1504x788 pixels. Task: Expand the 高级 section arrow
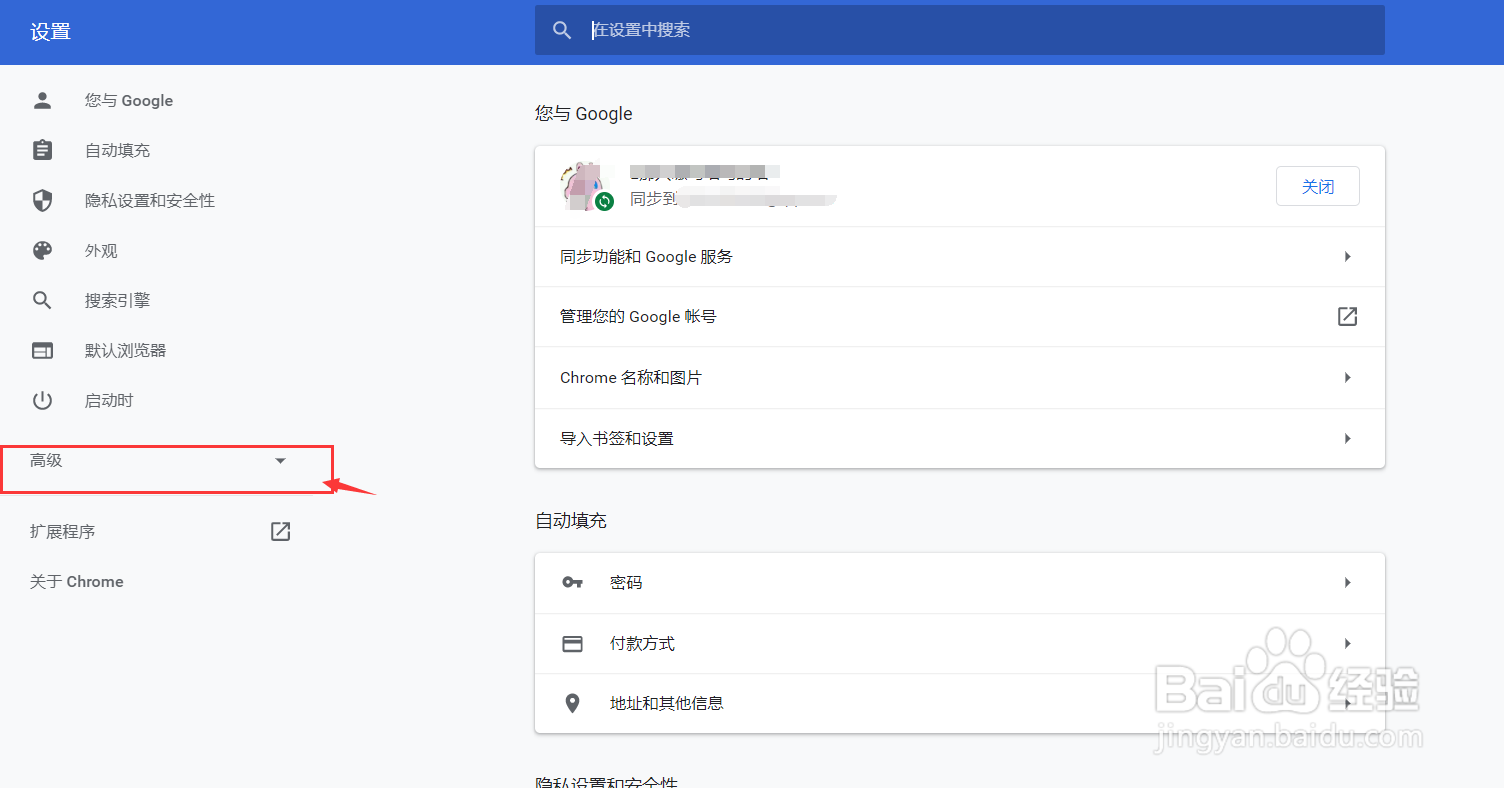[x=280, y=460]
